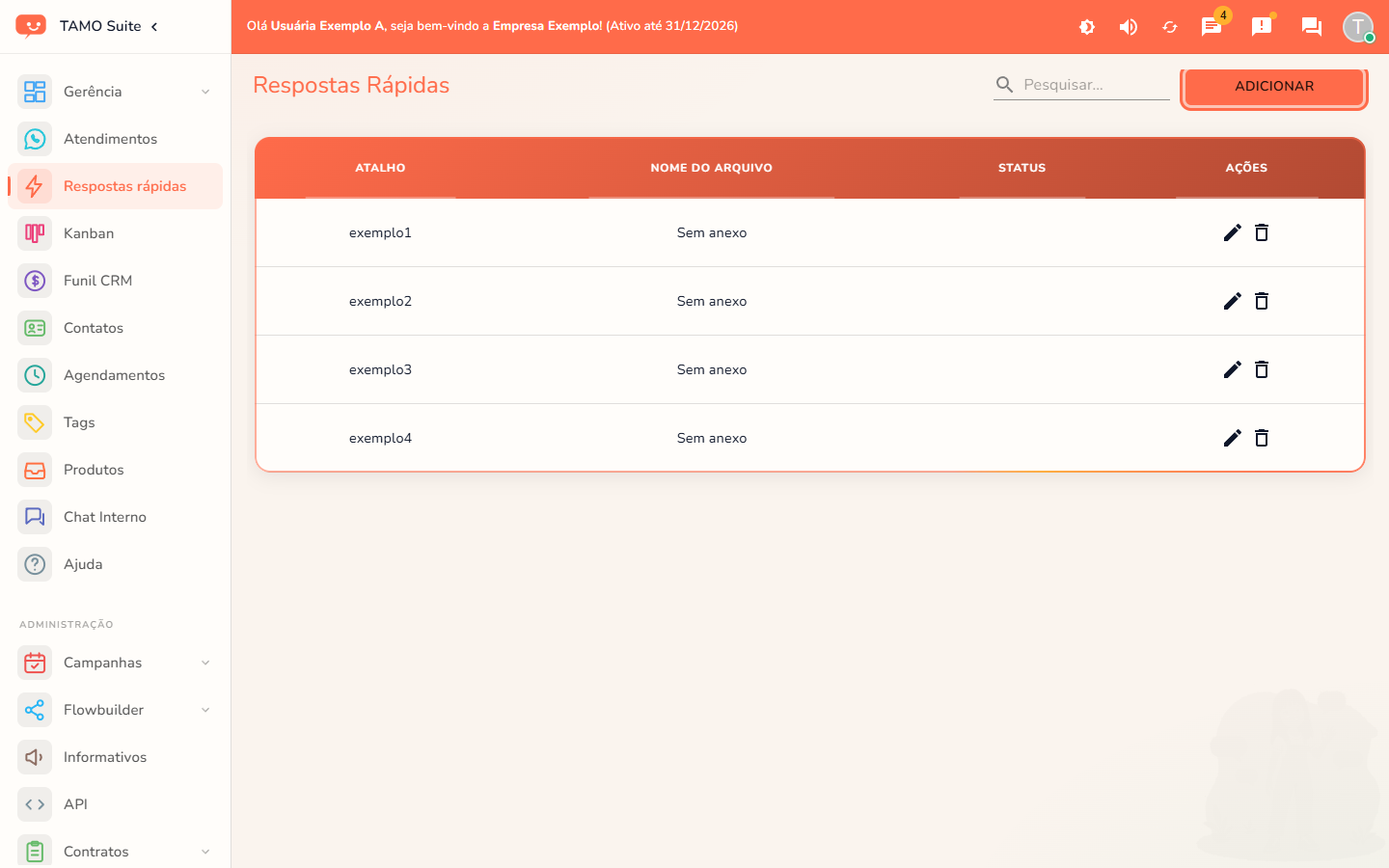Click NOME DO ARQUIVO column header

(x=712, y=168)
